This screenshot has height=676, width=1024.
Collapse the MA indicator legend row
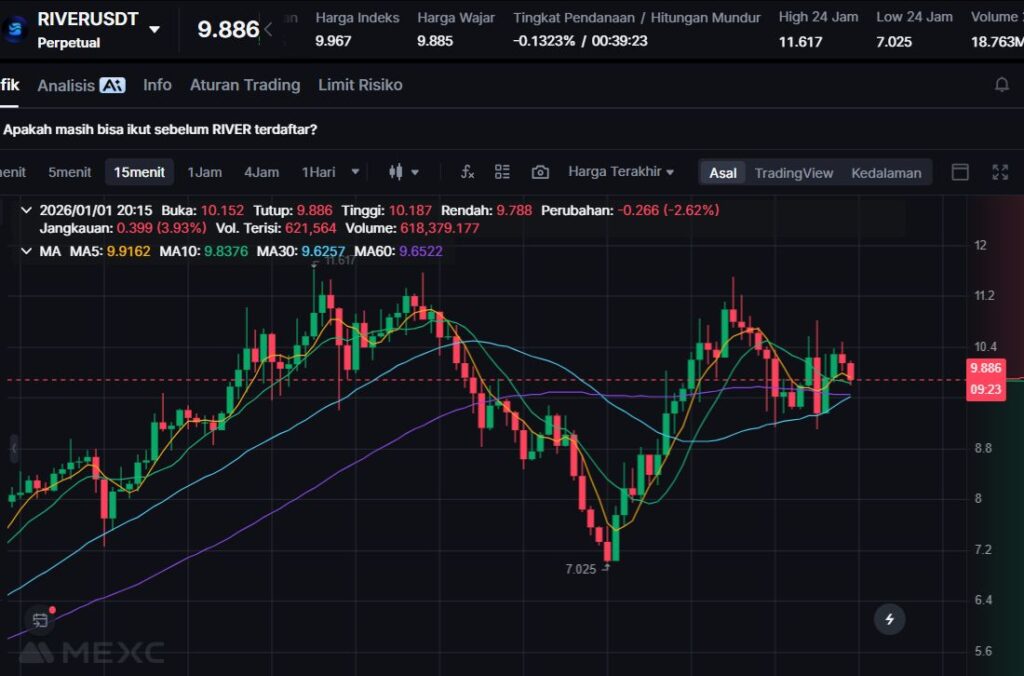point(26,251)
